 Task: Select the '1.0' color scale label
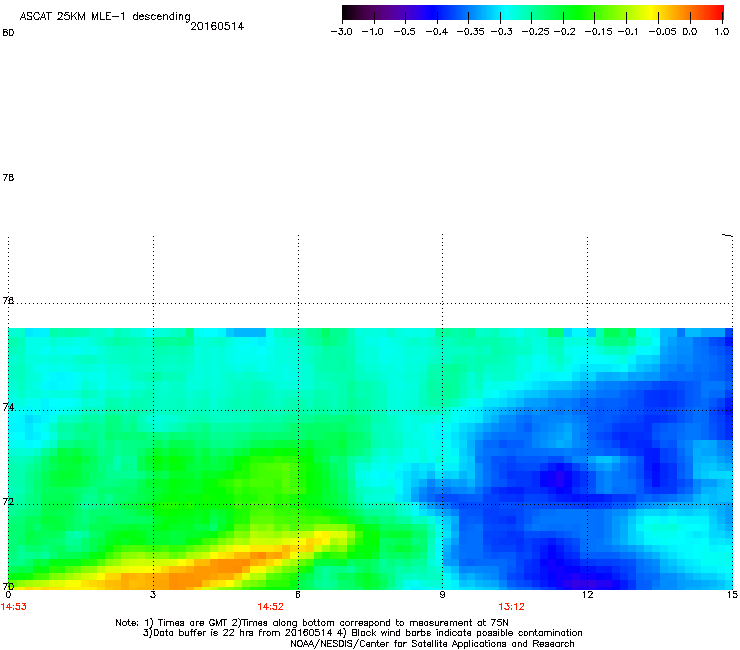click(x=722, y=32)
